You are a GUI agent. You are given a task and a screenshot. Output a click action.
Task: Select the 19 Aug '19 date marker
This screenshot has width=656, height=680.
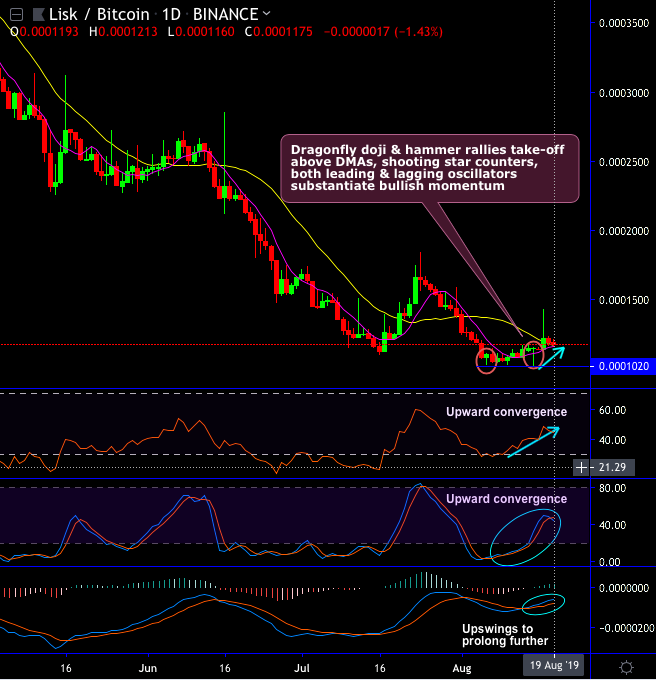554,665
